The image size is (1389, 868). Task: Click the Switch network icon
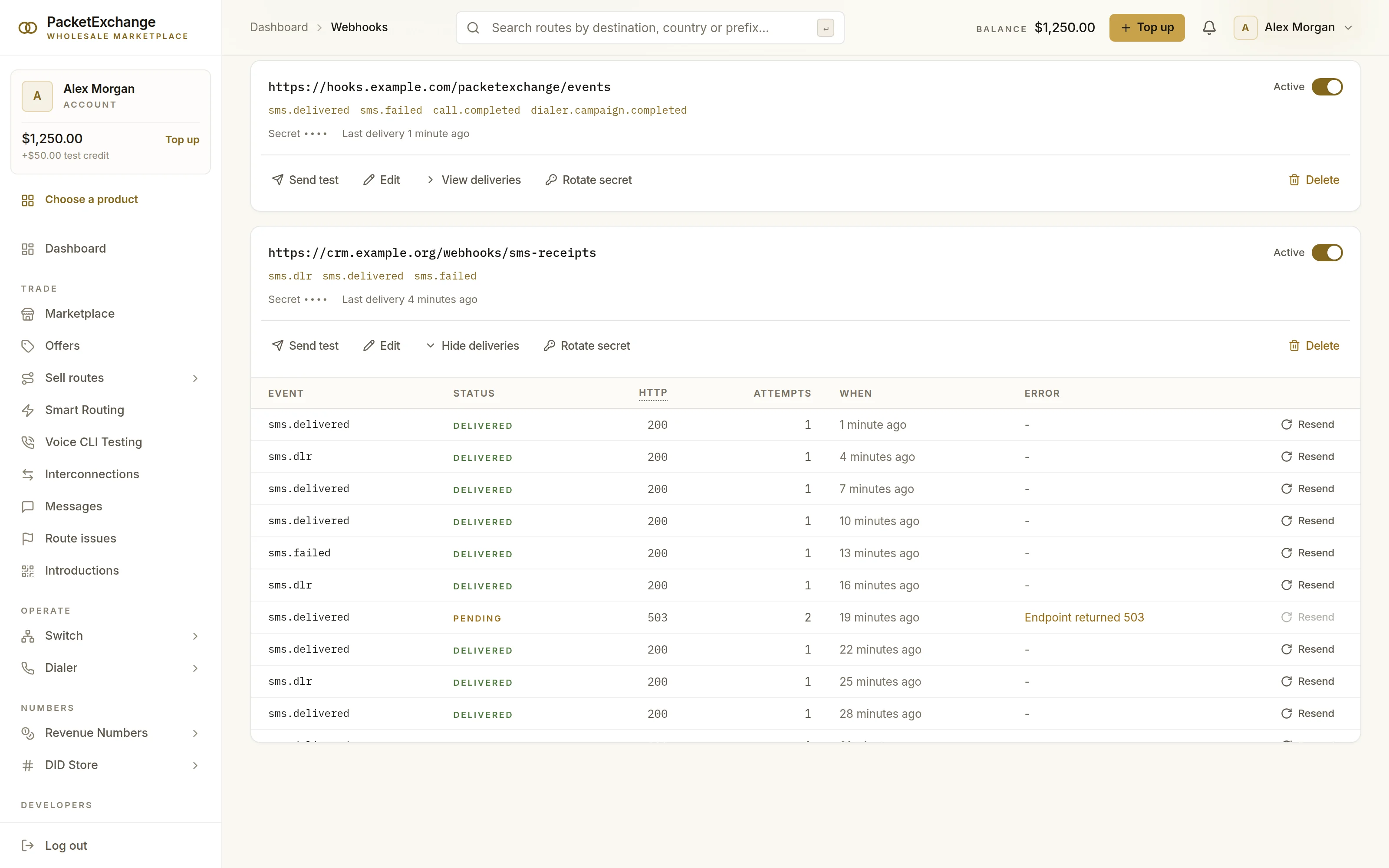pos(27,635)
